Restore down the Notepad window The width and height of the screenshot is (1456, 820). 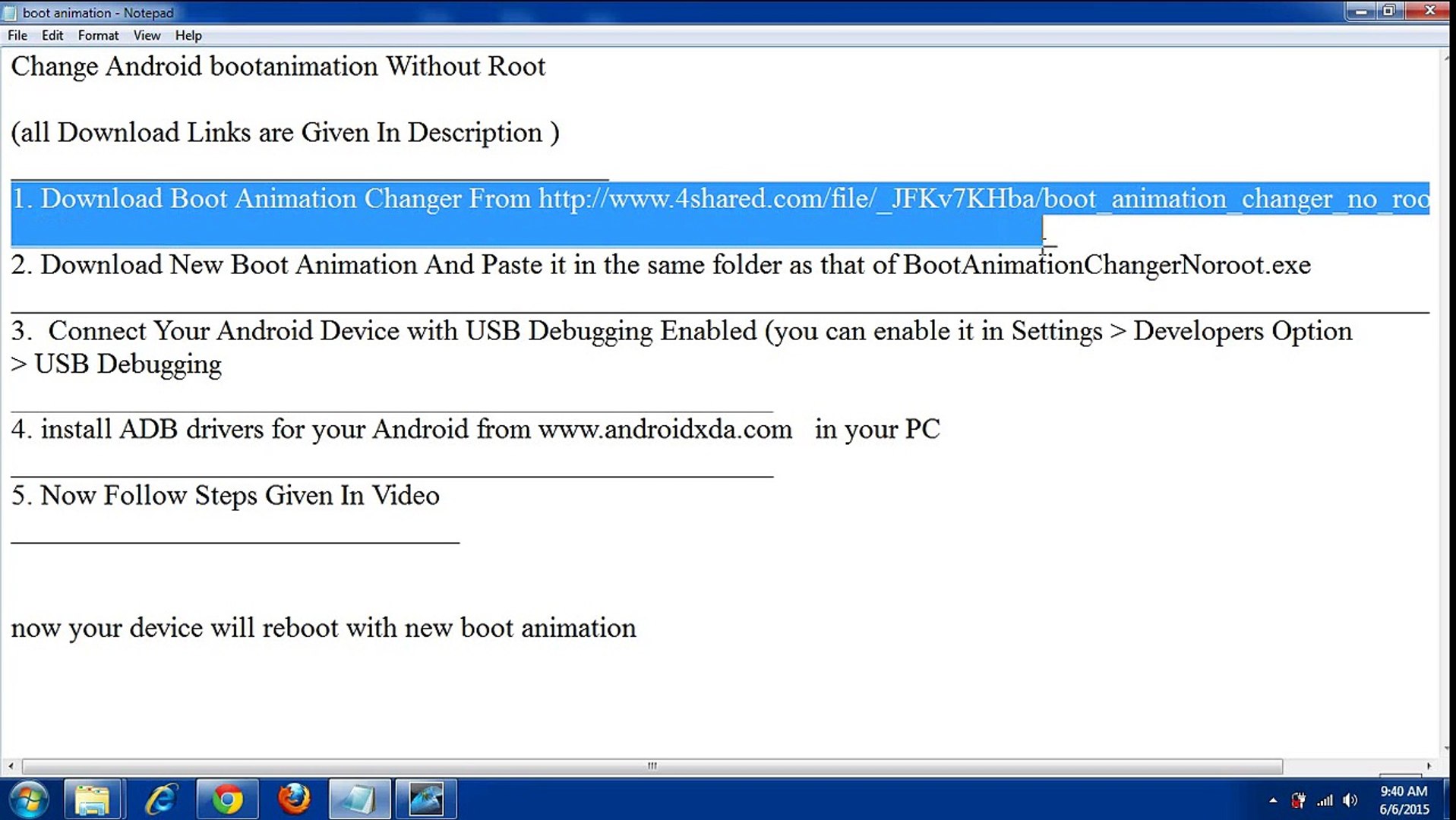pyautogui.click(x=1389, y=11)
